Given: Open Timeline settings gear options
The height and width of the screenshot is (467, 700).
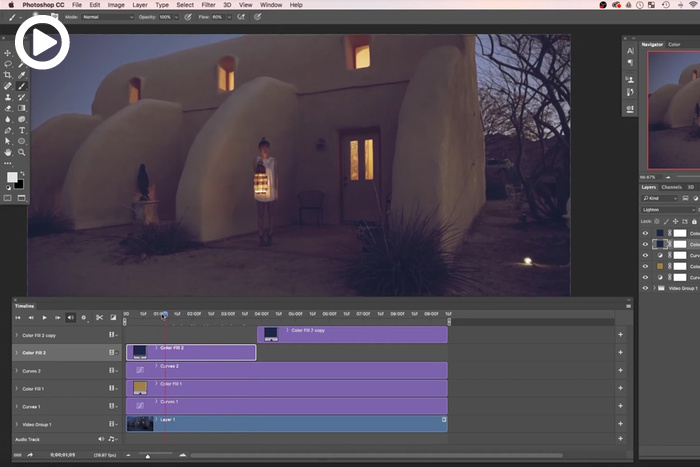Looking at the screenshot, I should point(83,317).
